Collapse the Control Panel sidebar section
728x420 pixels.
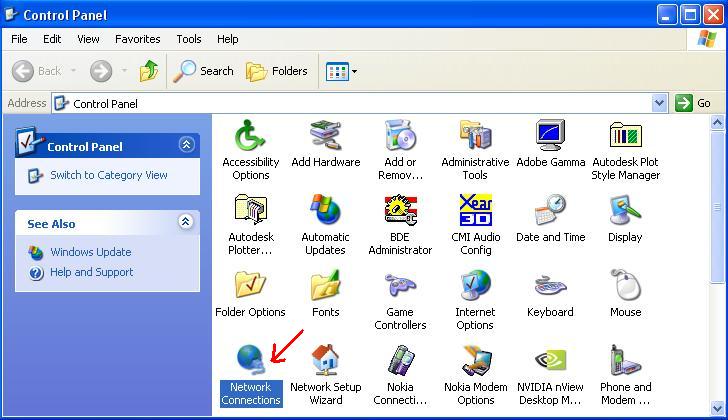(186, 145)
